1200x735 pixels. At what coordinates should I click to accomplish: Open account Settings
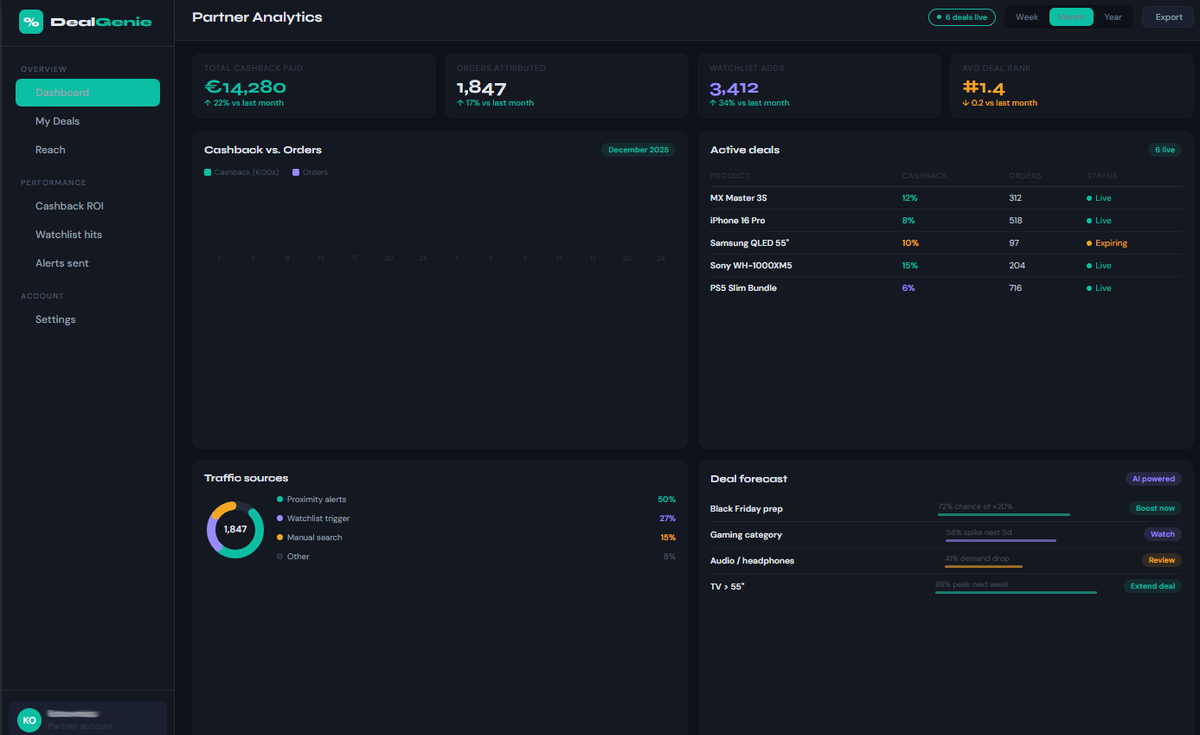point(88,319)
